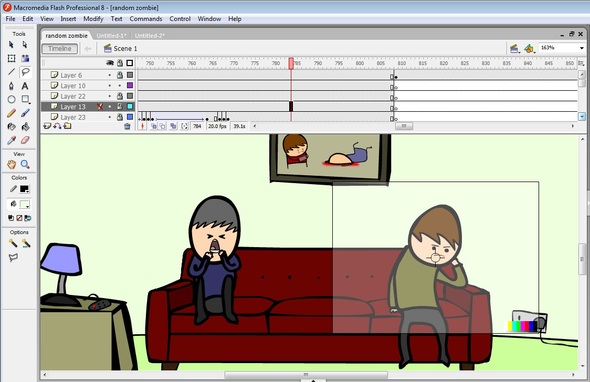Switch to the Untitled-2* document tab
This screenshot has height=382, width=590.
pos(149,36)
